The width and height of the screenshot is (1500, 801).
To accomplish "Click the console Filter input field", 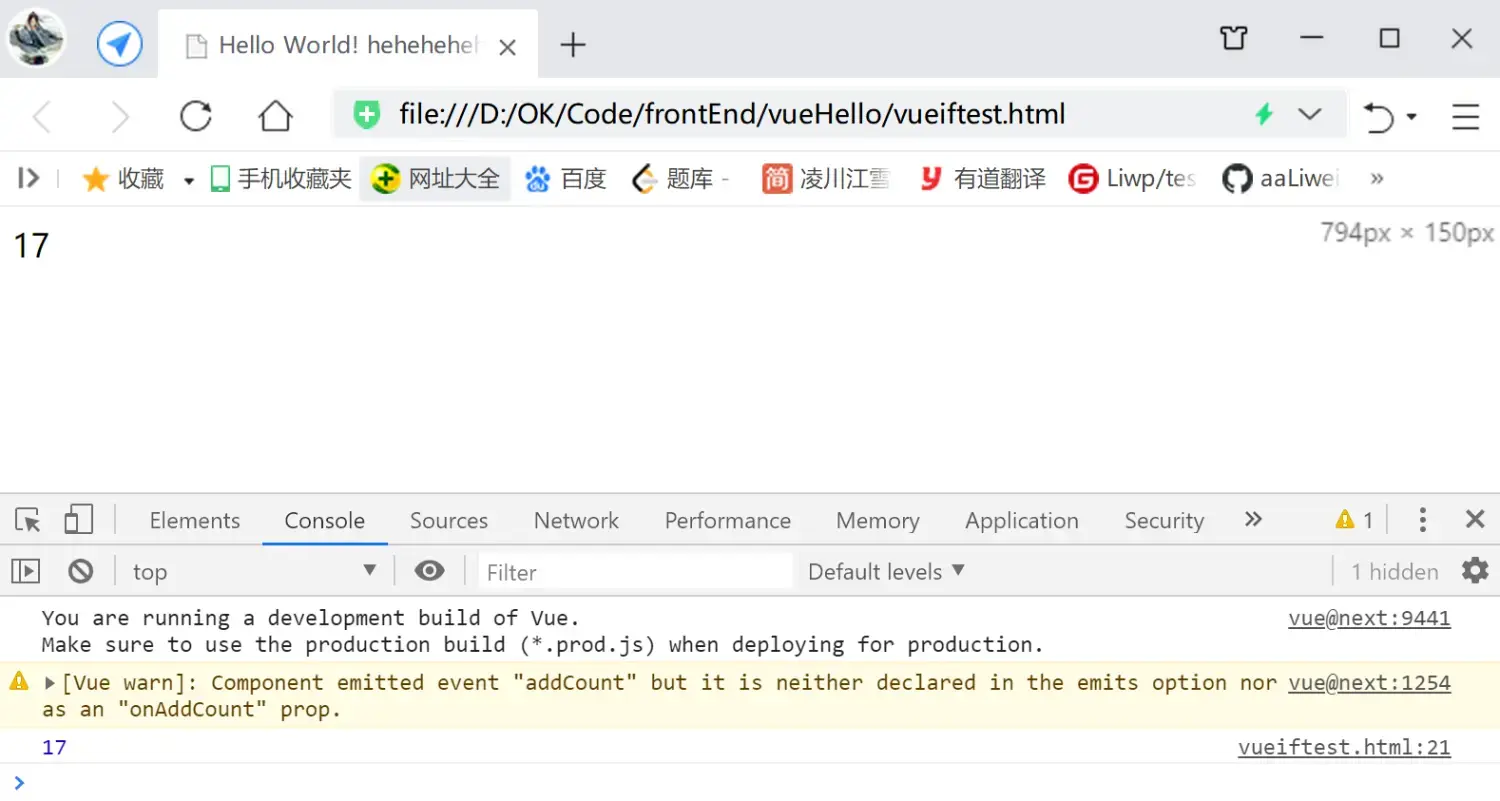I will (x=635, y=572).
